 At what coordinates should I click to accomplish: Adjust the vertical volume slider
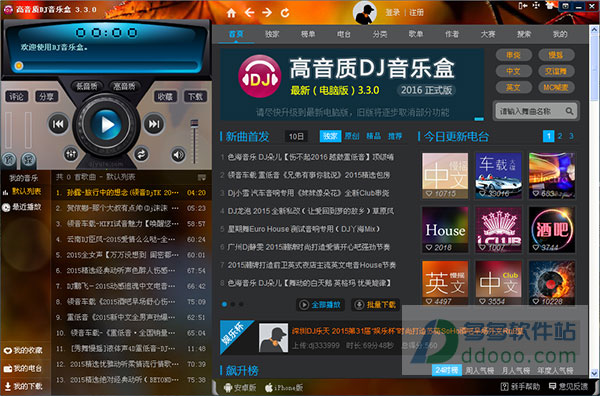195,141
